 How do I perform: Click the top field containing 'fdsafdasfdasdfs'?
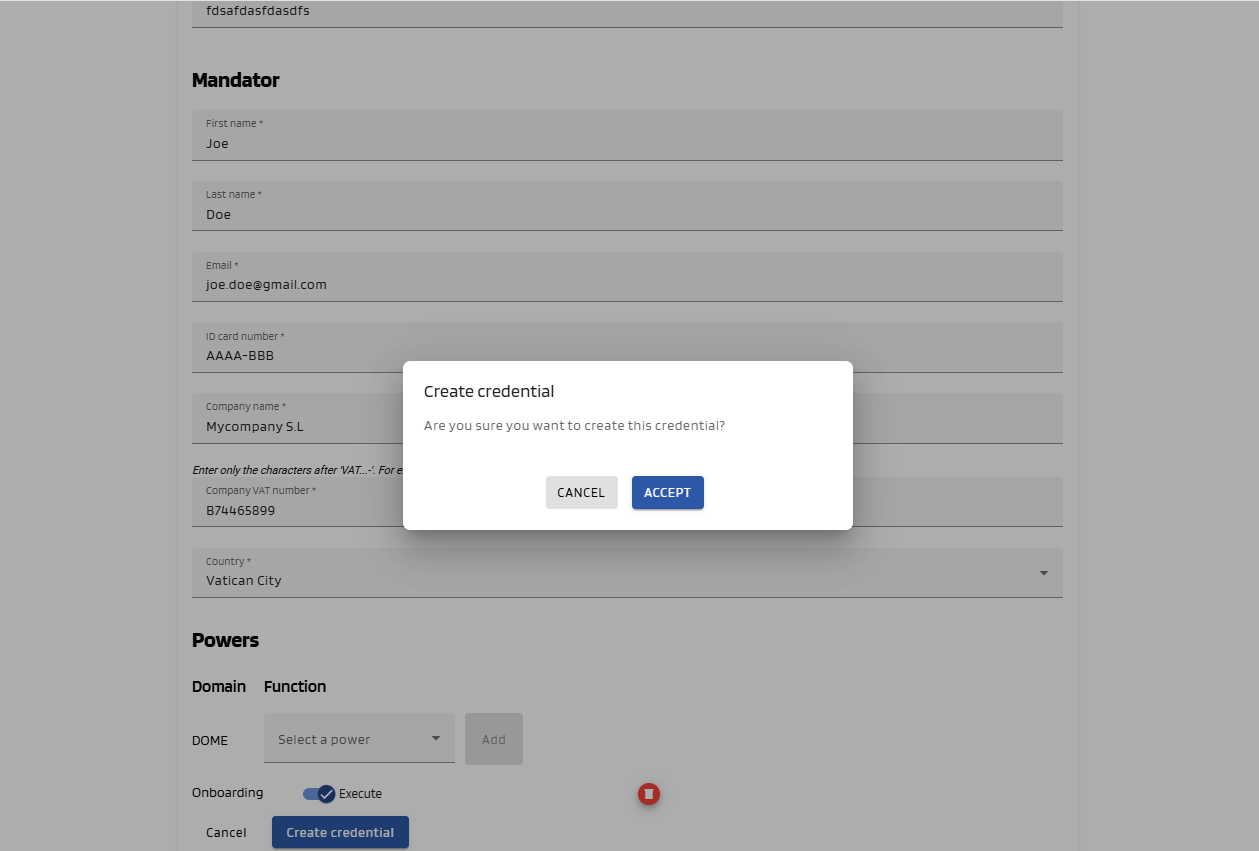(626, 13)
